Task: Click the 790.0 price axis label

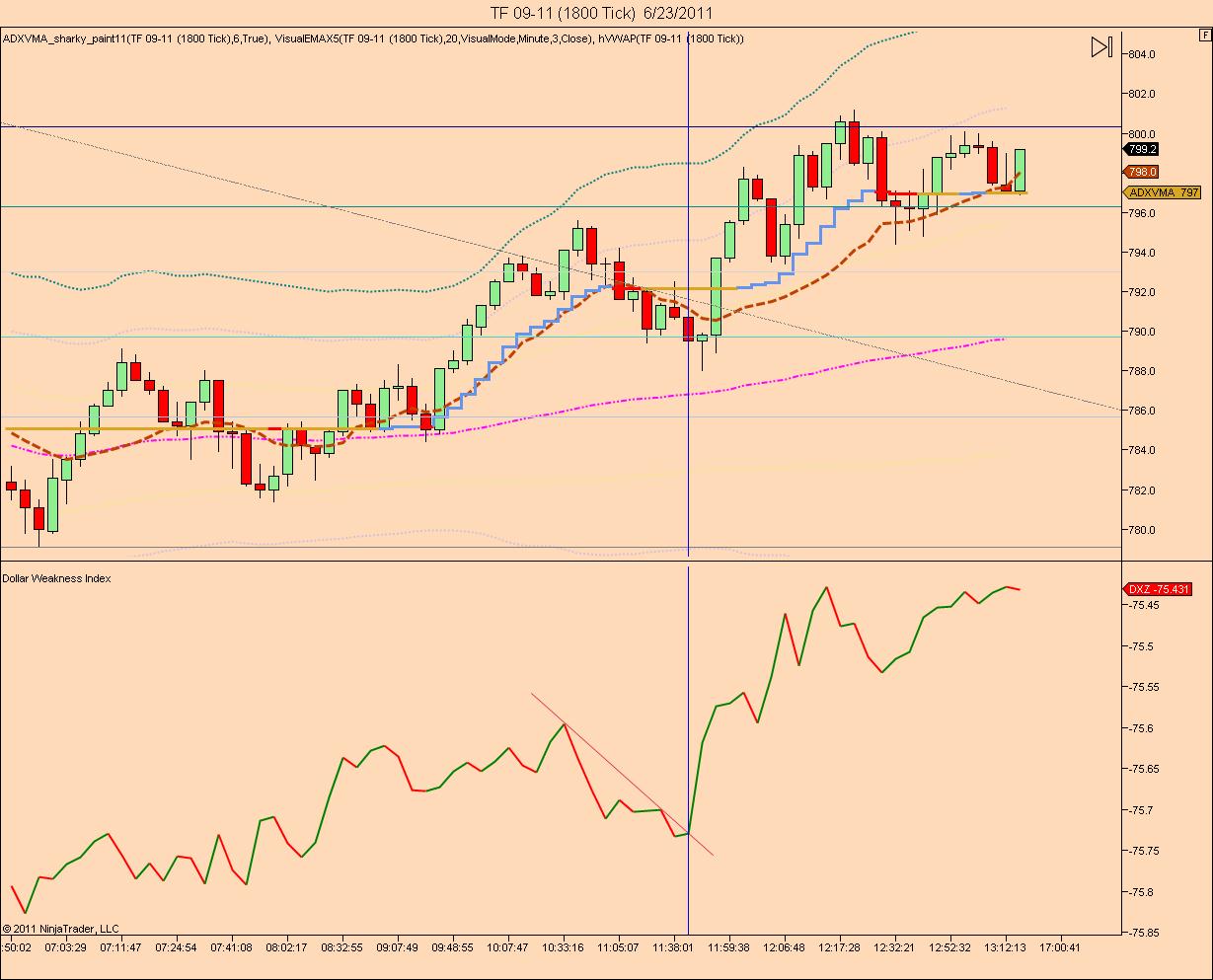Action: point(1142,332)
